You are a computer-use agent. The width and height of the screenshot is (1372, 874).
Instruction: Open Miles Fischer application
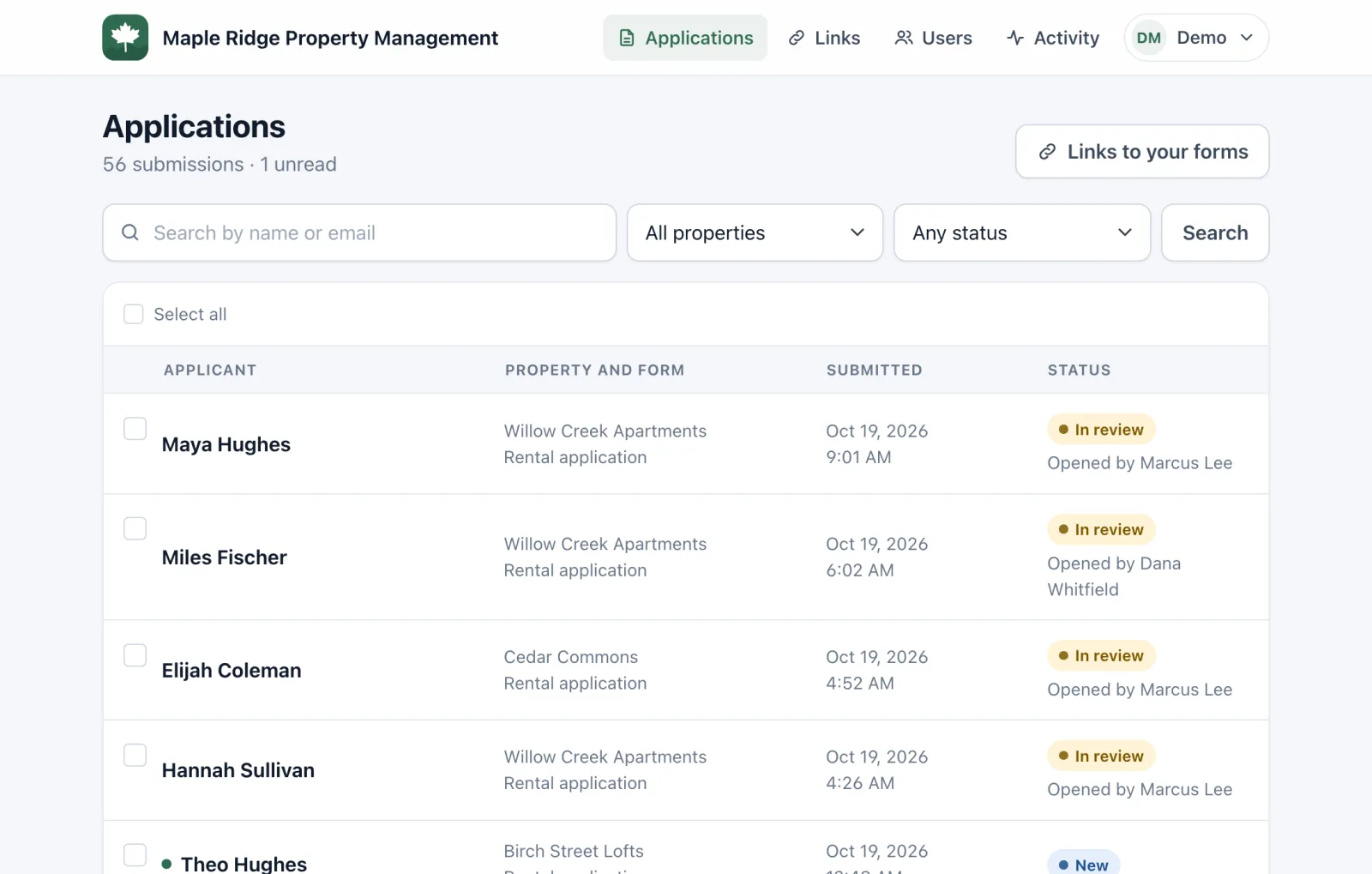pyautogui.click(x=225, y=558)
